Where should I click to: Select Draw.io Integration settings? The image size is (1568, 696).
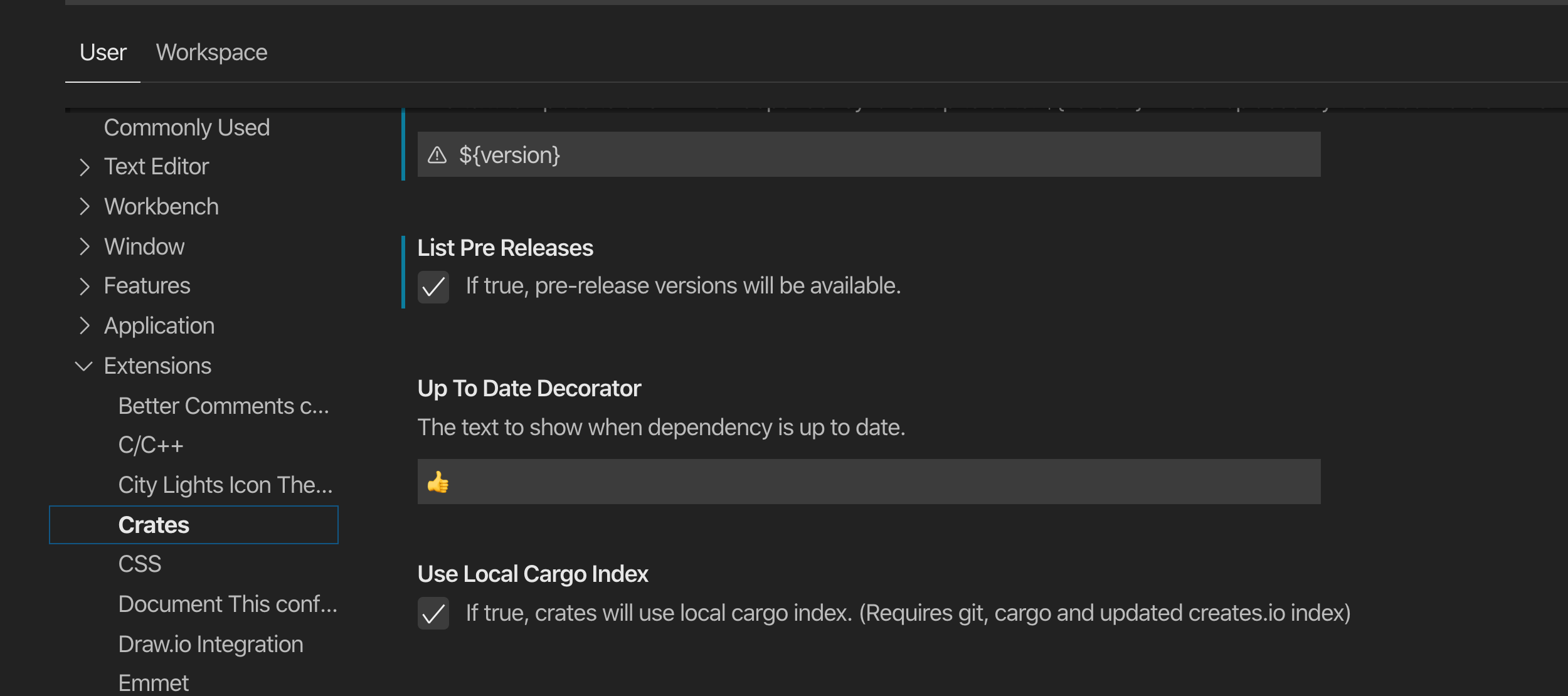tap(210, 643)
